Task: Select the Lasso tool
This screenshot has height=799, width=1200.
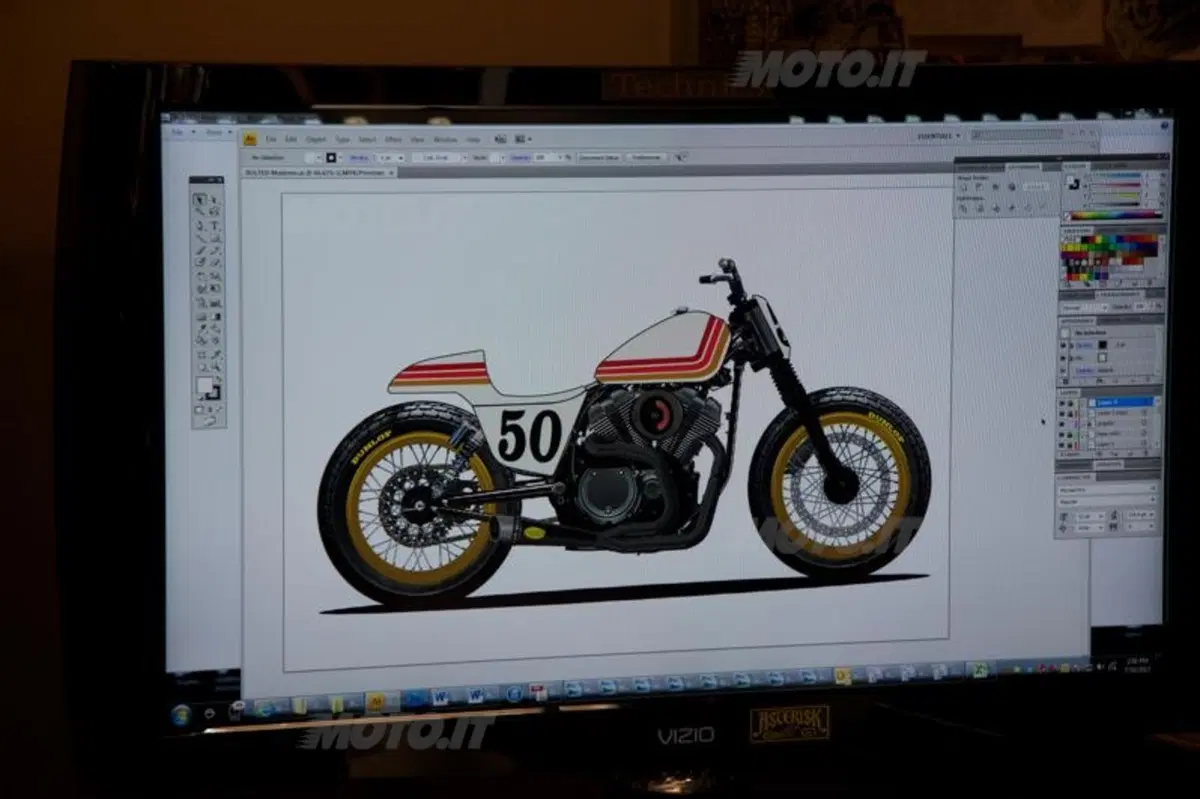Action: (x=214, y=211)
